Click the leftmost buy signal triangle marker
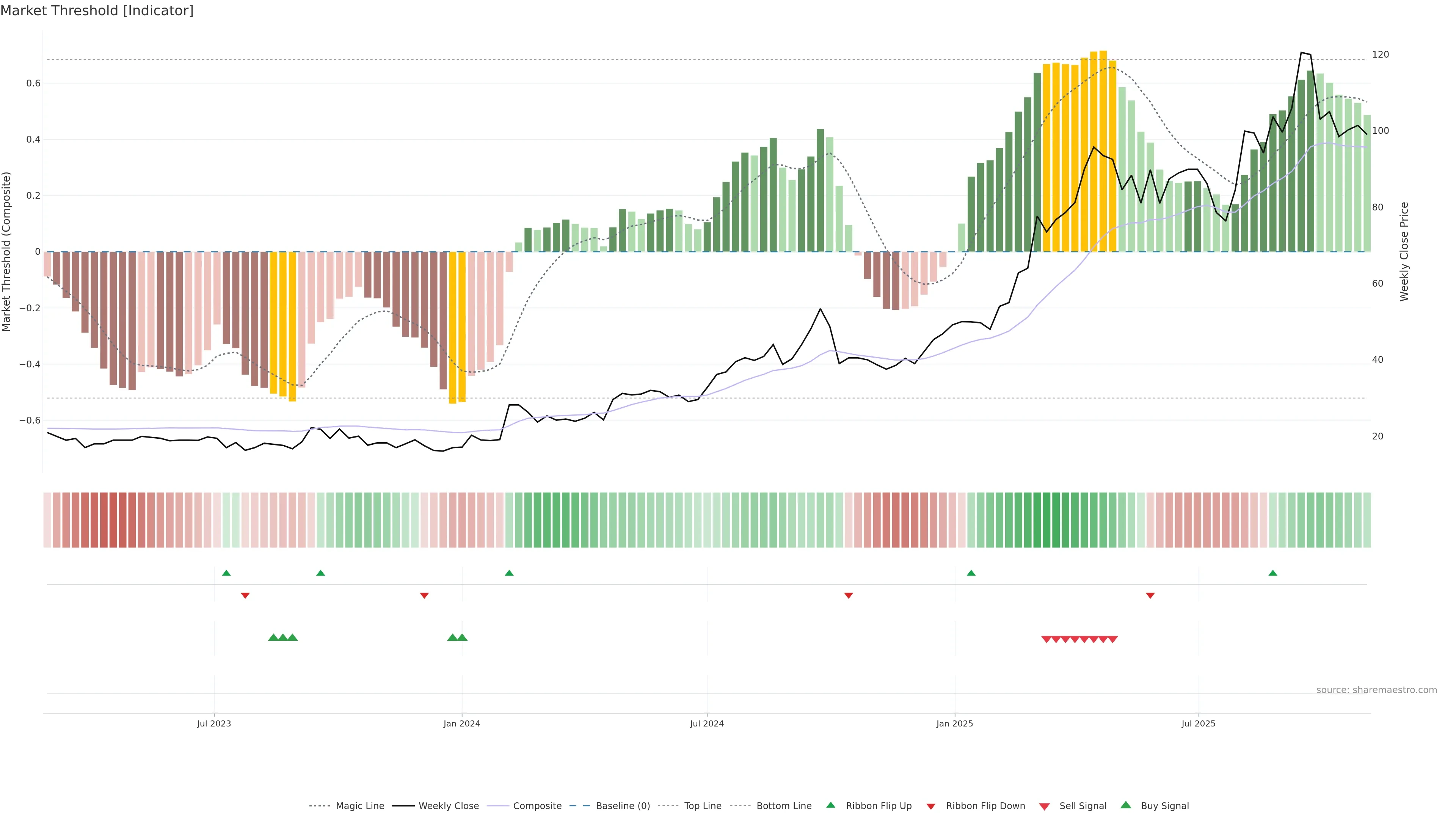 273,637
